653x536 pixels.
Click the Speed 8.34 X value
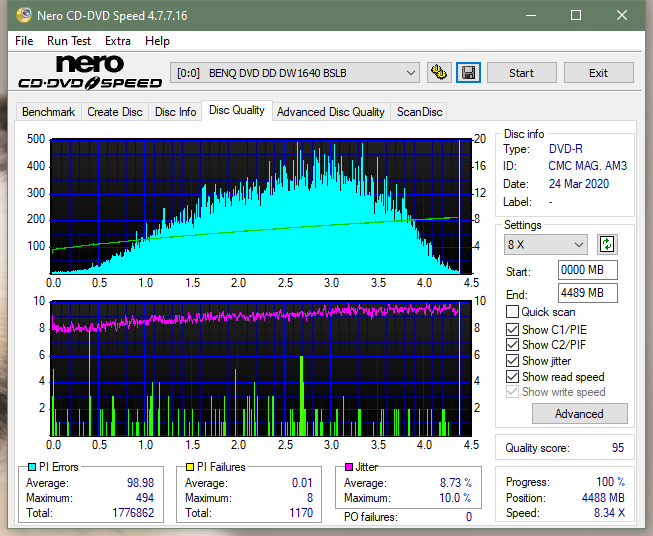pyautogui.click(x=609, y=512)
